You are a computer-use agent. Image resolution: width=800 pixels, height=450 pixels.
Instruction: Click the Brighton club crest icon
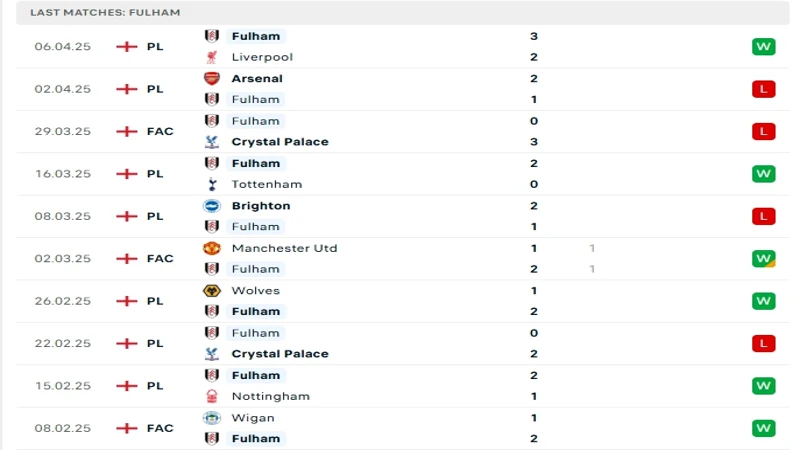click(x=212, y=206)
